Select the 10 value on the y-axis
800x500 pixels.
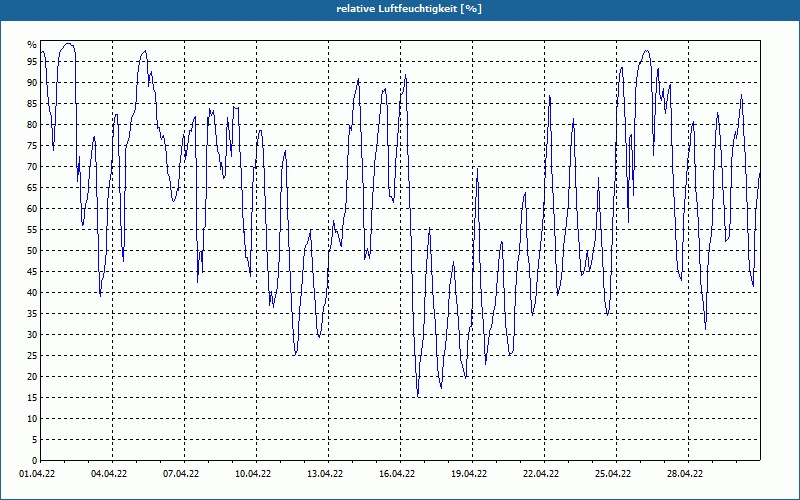tap(32, 419)
